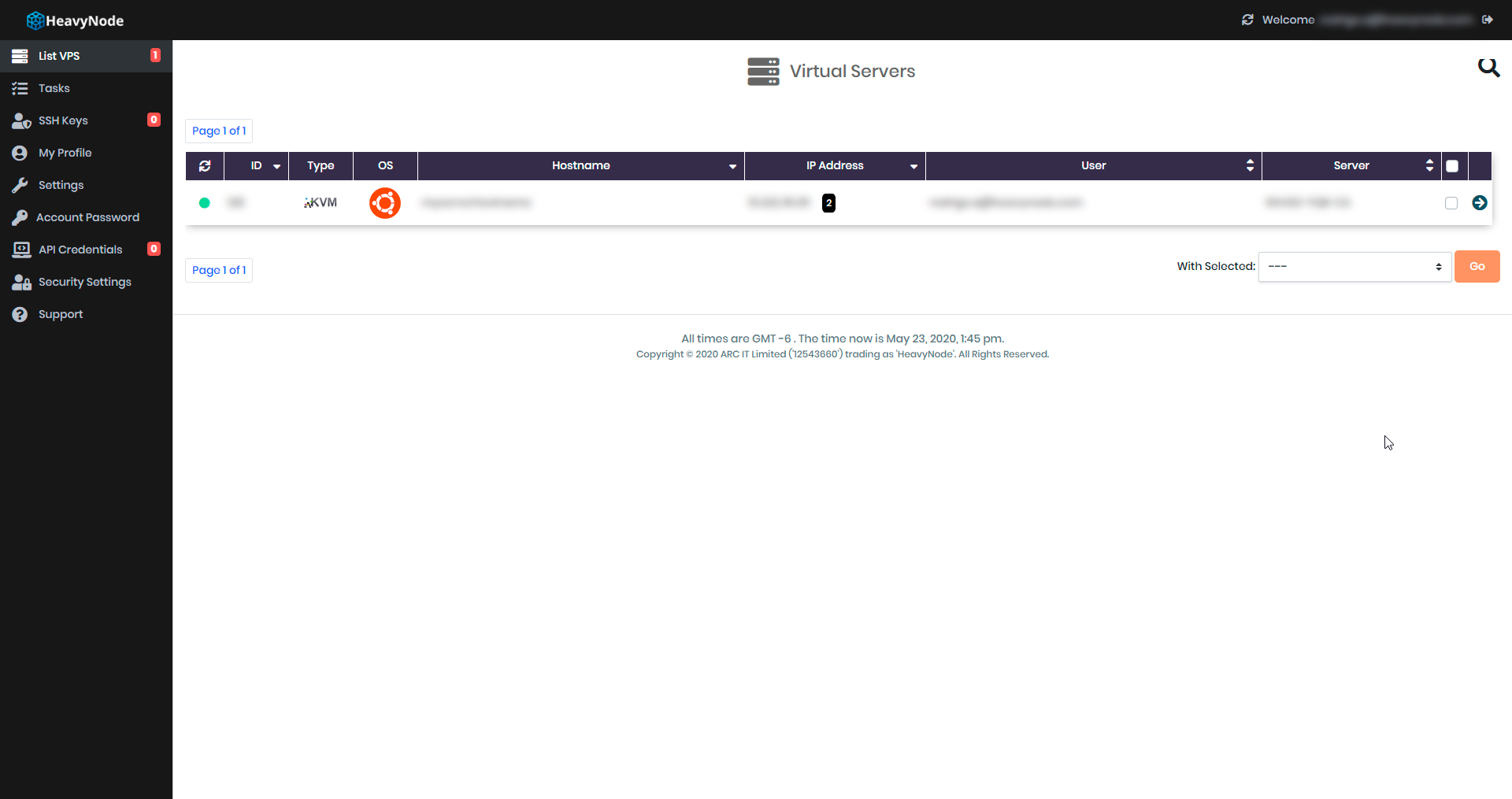The image size is (1512, 799).
Task: Click the HeavyNode logo
Action: (75, 20)
